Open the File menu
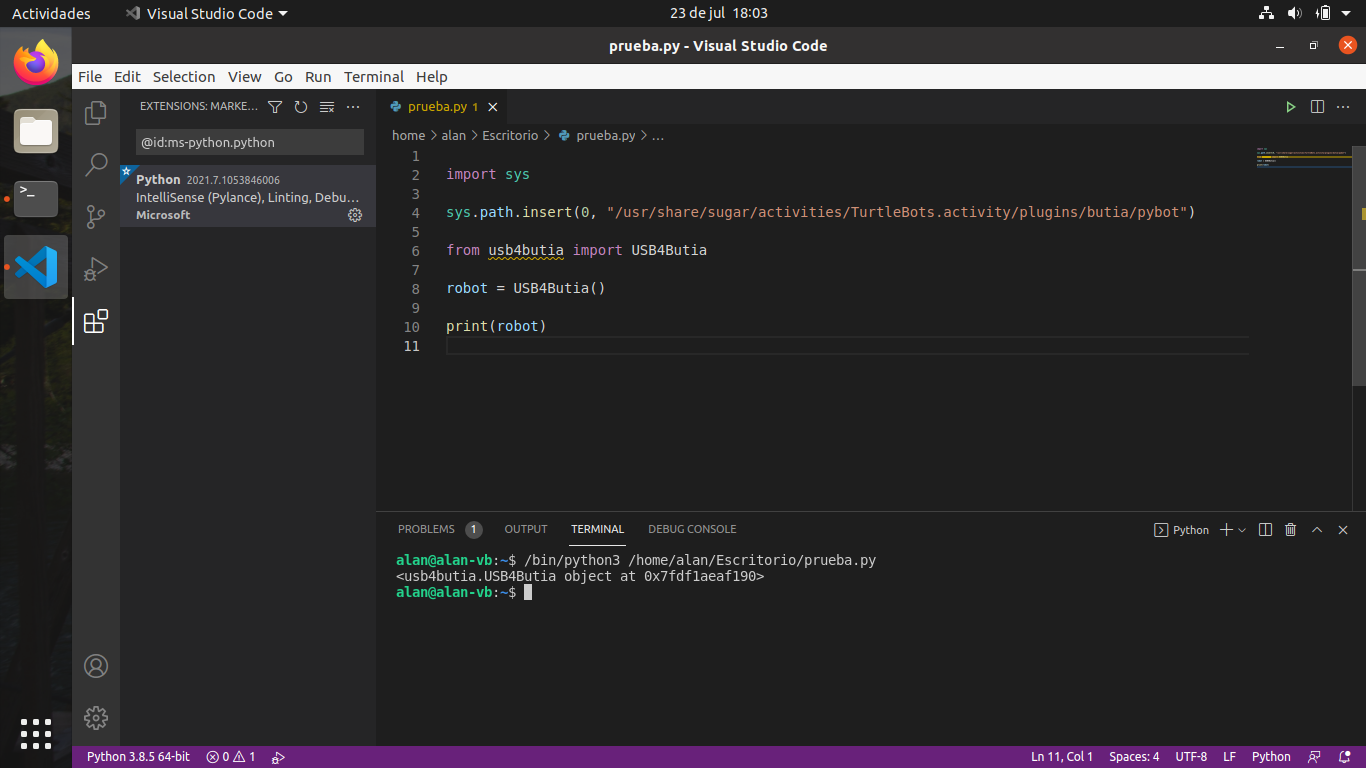Viewport: 1366px width, 768px height. pos(90,77)
